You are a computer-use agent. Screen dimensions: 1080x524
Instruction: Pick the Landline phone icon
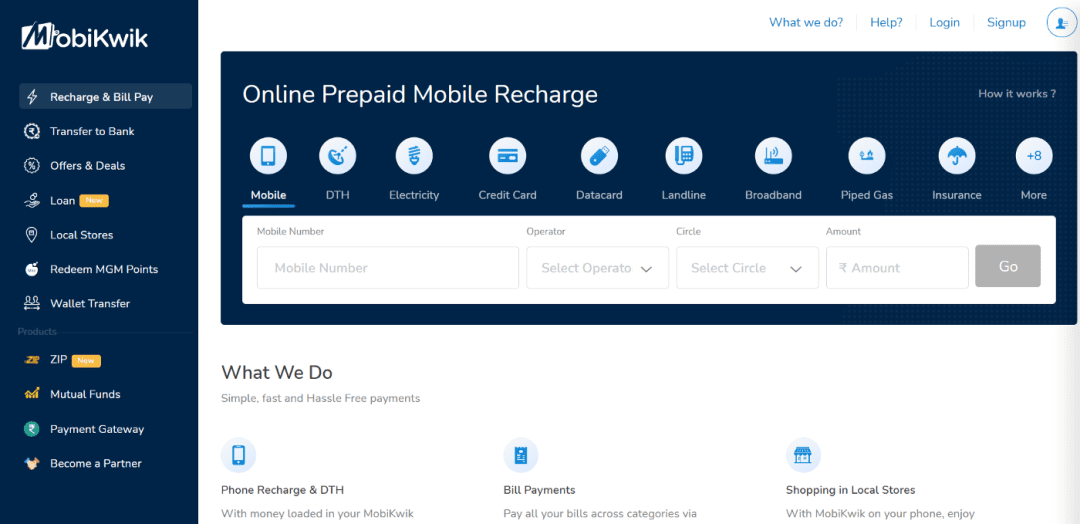(x=684, y=156)
